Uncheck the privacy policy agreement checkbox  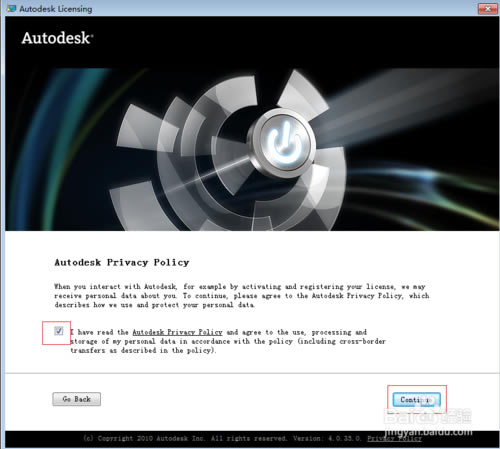tap(58, 331)
